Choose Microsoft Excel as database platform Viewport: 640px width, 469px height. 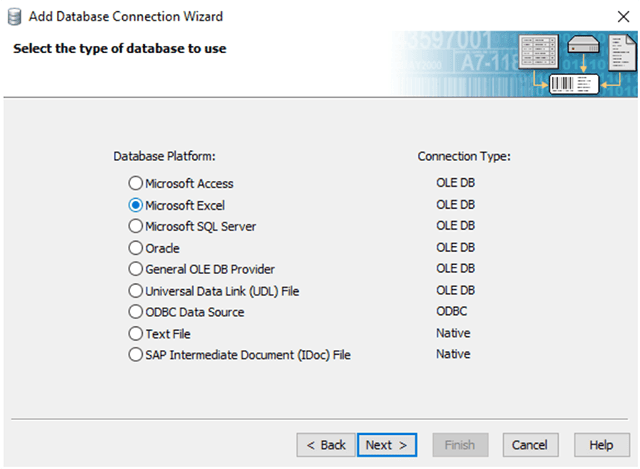coord(136,205)
